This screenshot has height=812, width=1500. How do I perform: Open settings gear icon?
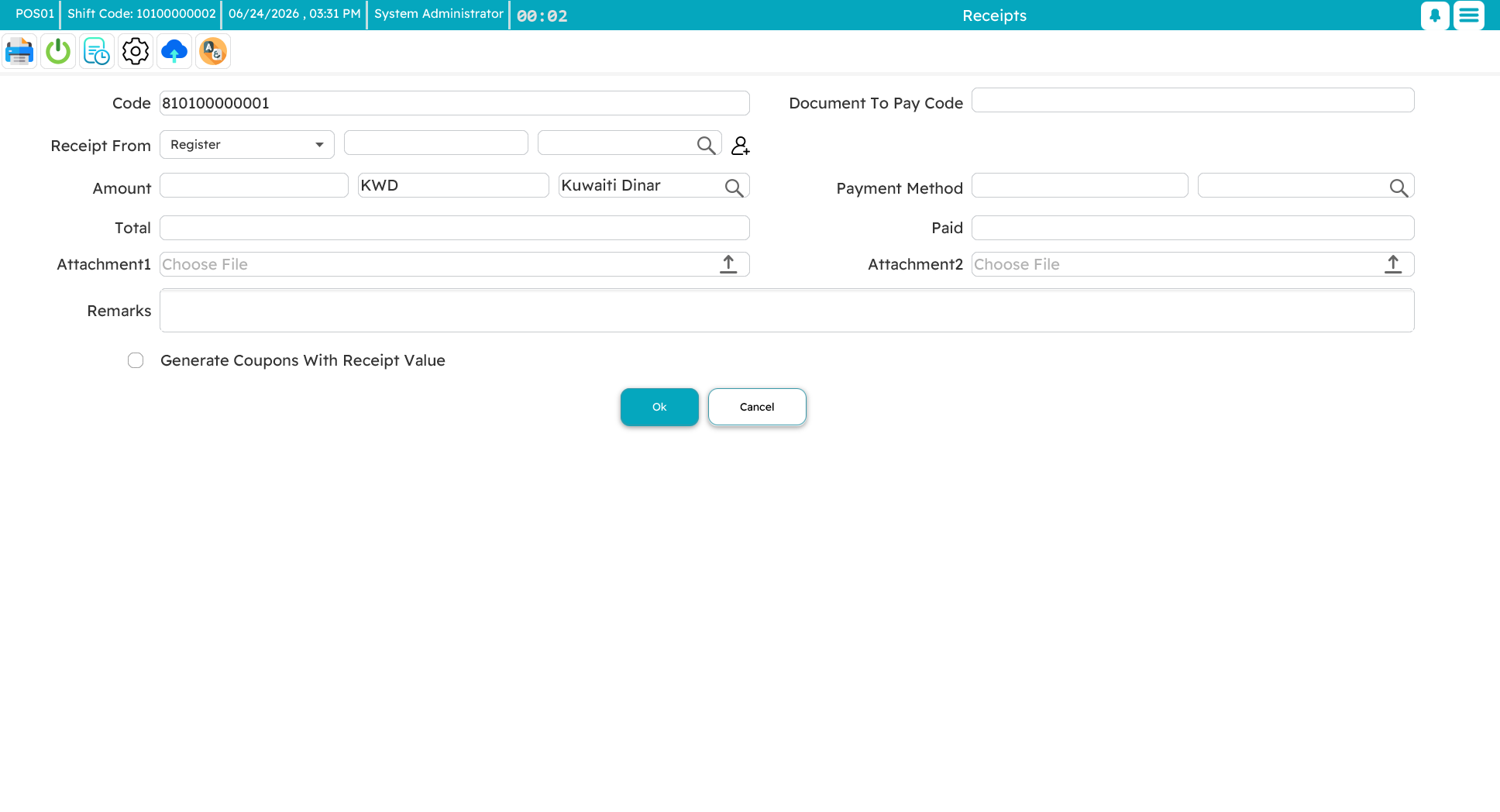[x=136, y=52]
